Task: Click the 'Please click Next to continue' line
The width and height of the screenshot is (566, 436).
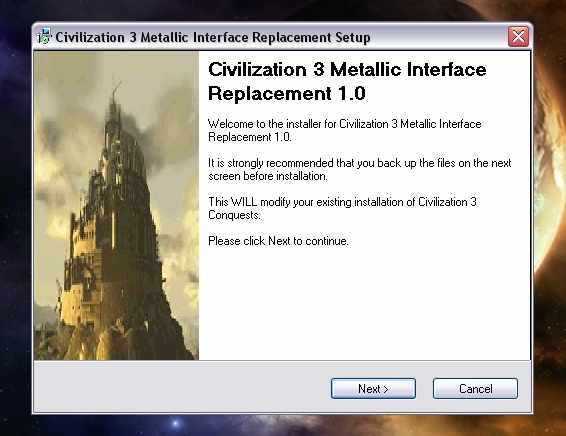Action: pos(278,241)
